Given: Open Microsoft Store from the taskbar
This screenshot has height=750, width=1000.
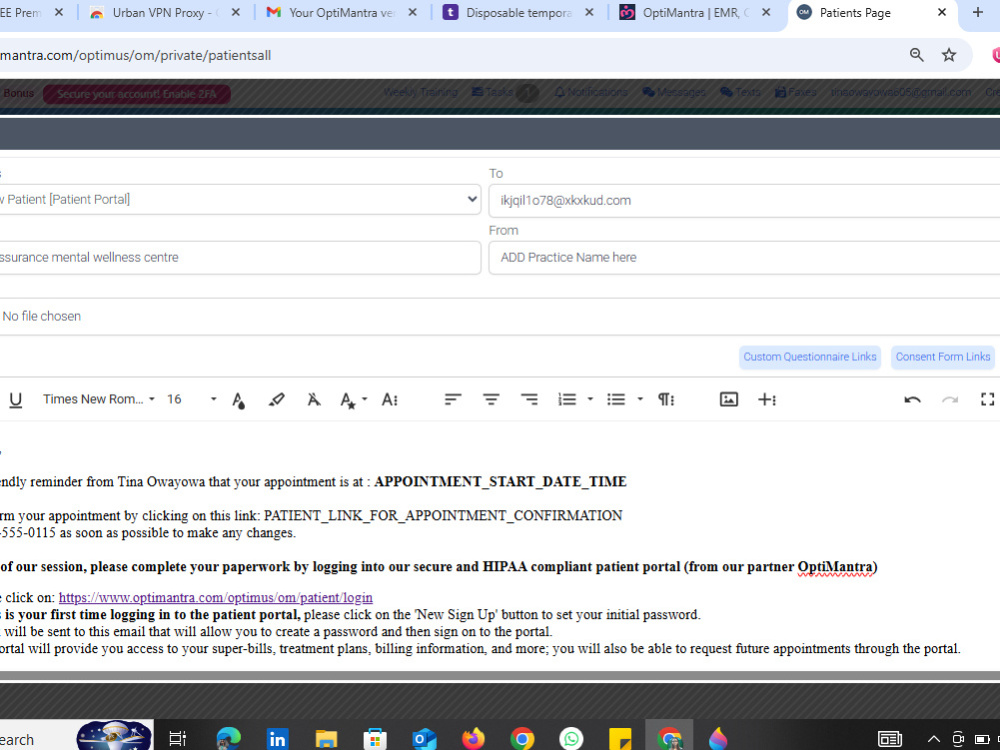Looking at the screenshot, I should point(375,739).
